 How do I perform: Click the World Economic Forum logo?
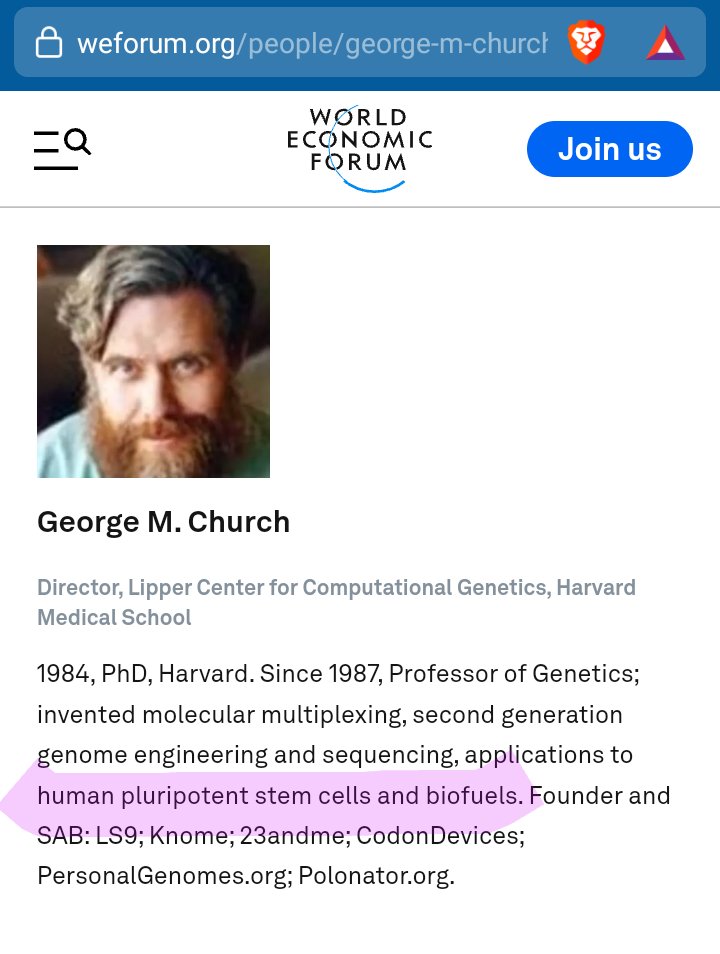359,149
